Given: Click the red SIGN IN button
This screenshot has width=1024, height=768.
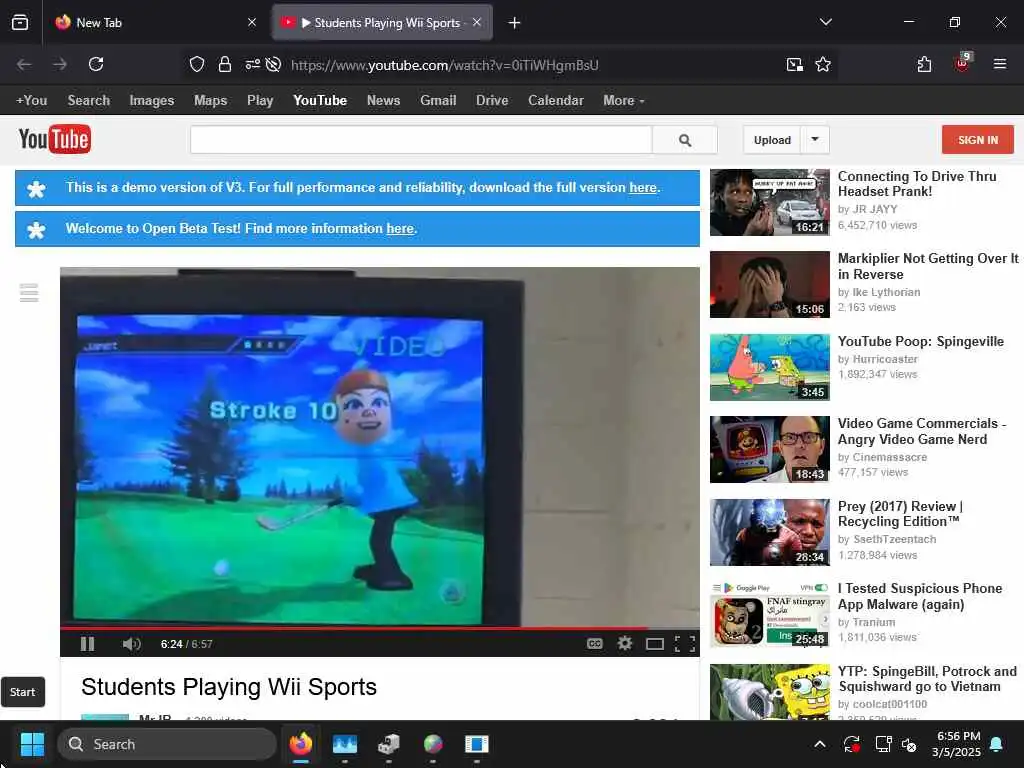Looking at the screenshot, I should (977, 140).
